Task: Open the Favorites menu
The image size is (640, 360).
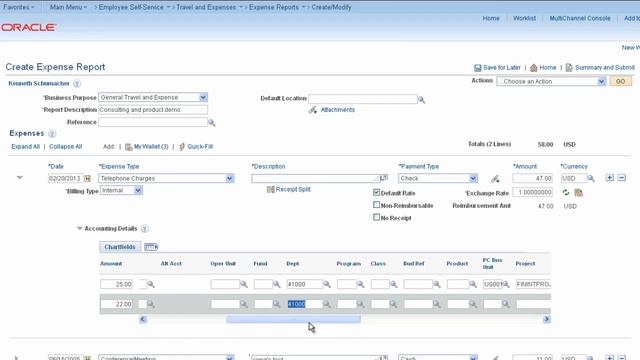Action: tap(18, 7)
